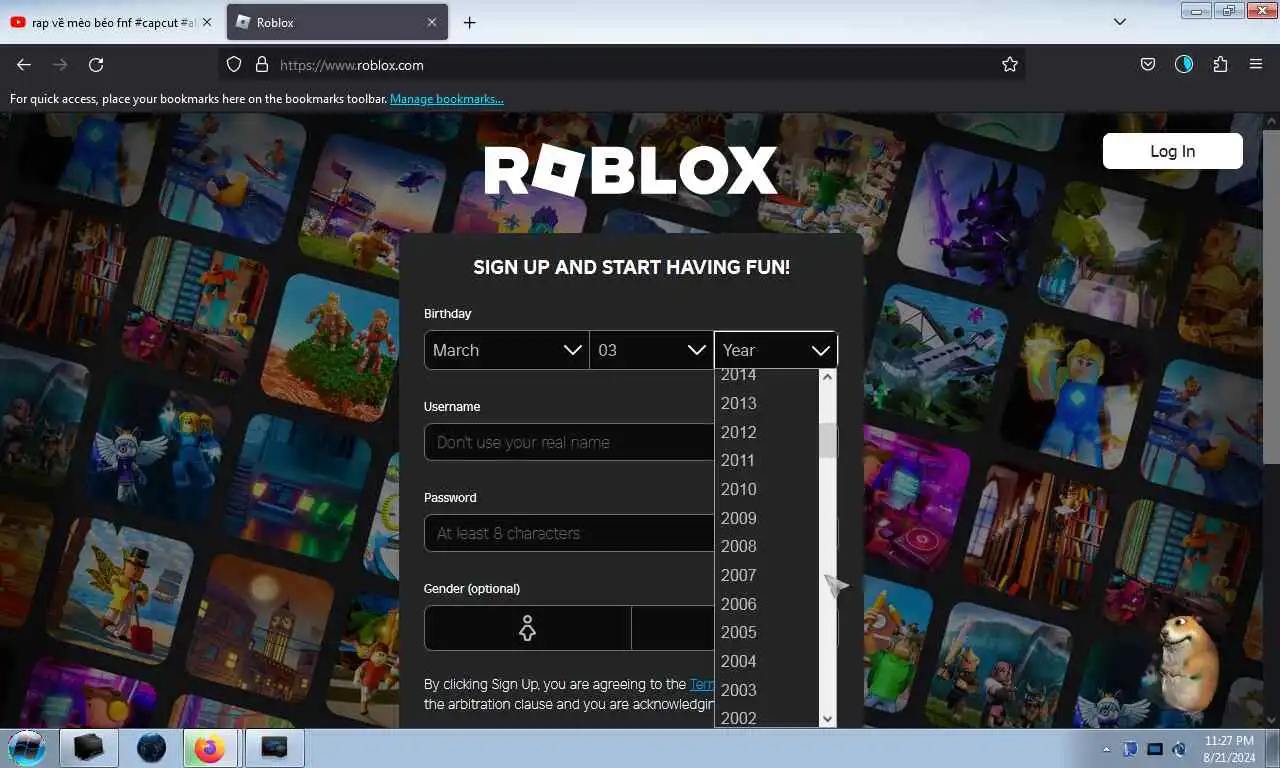The width and height of the screenshot is (1280, 768).
Task: Choose 2006 from the year list
Action: pos(767,604)
